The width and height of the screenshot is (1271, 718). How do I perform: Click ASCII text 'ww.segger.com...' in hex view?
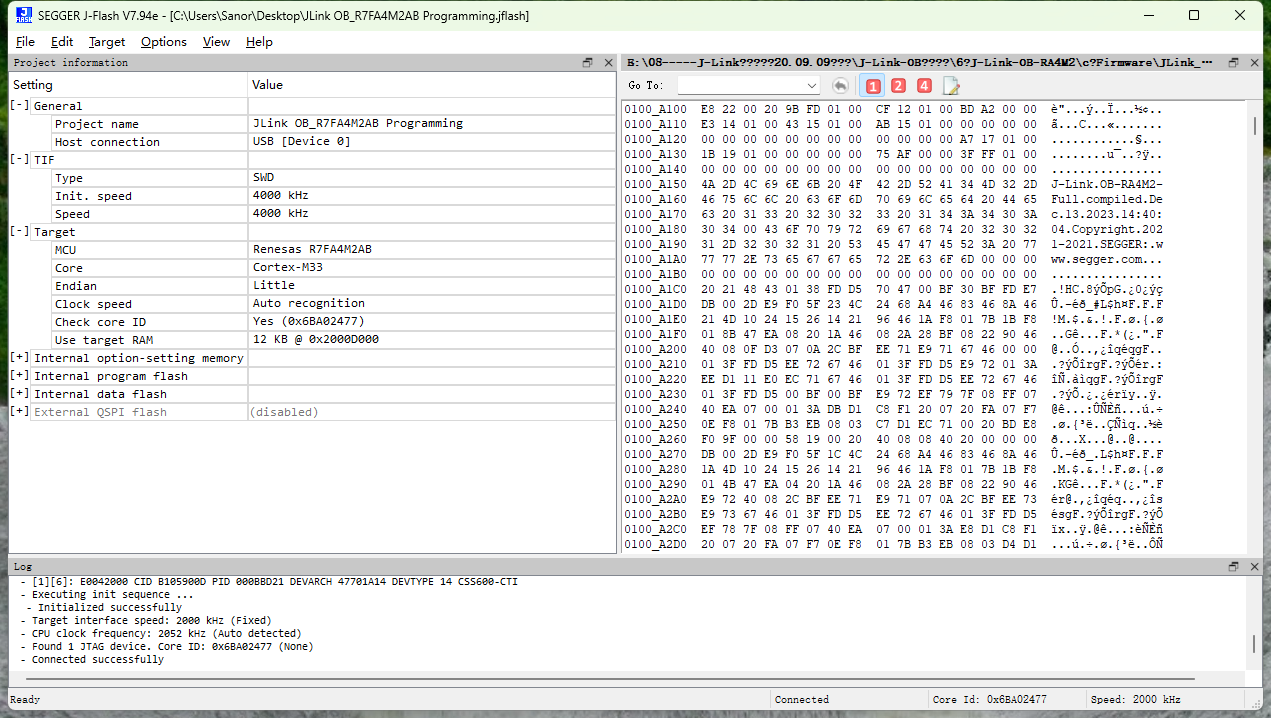pos(1107,259)
